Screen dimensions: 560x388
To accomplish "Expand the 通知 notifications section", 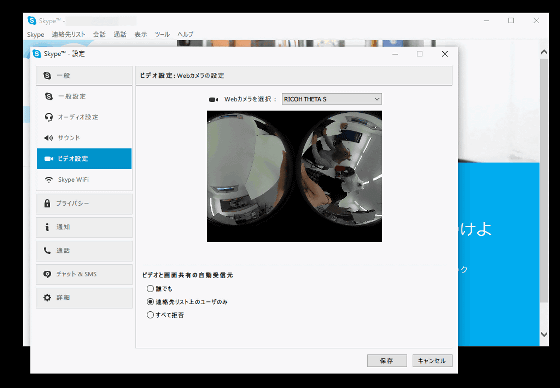I will (84, 227).
